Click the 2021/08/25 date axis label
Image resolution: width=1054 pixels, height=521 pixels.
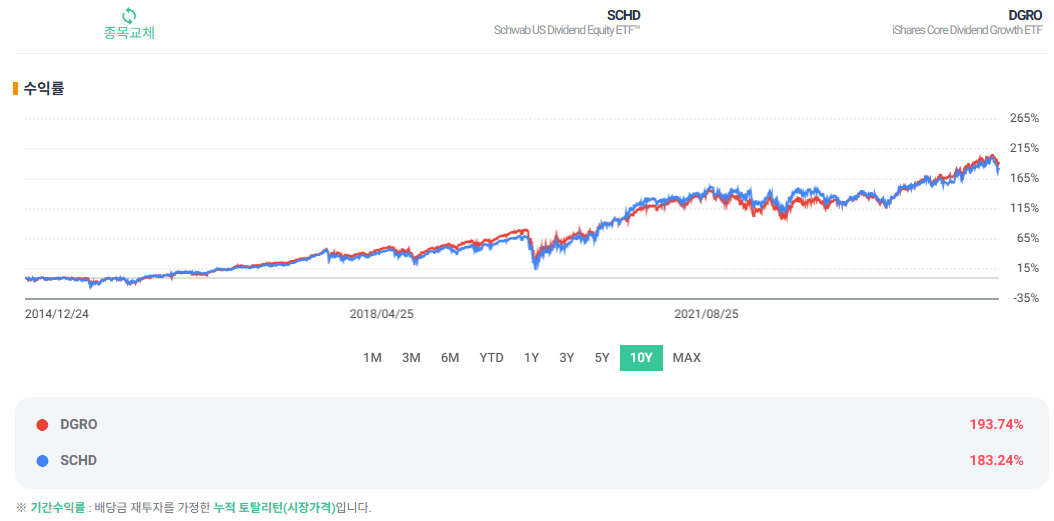point(706,314)
